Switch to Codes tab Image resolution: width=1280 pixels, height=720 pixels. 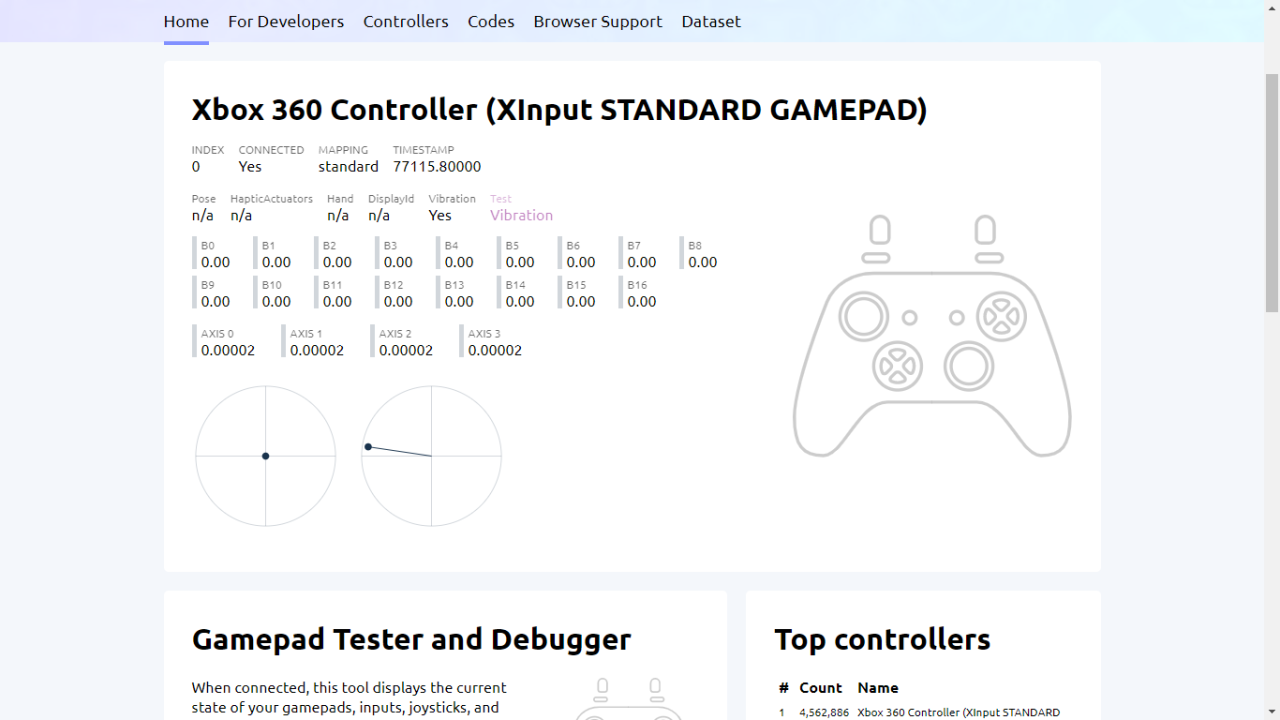tap(491, 21)
